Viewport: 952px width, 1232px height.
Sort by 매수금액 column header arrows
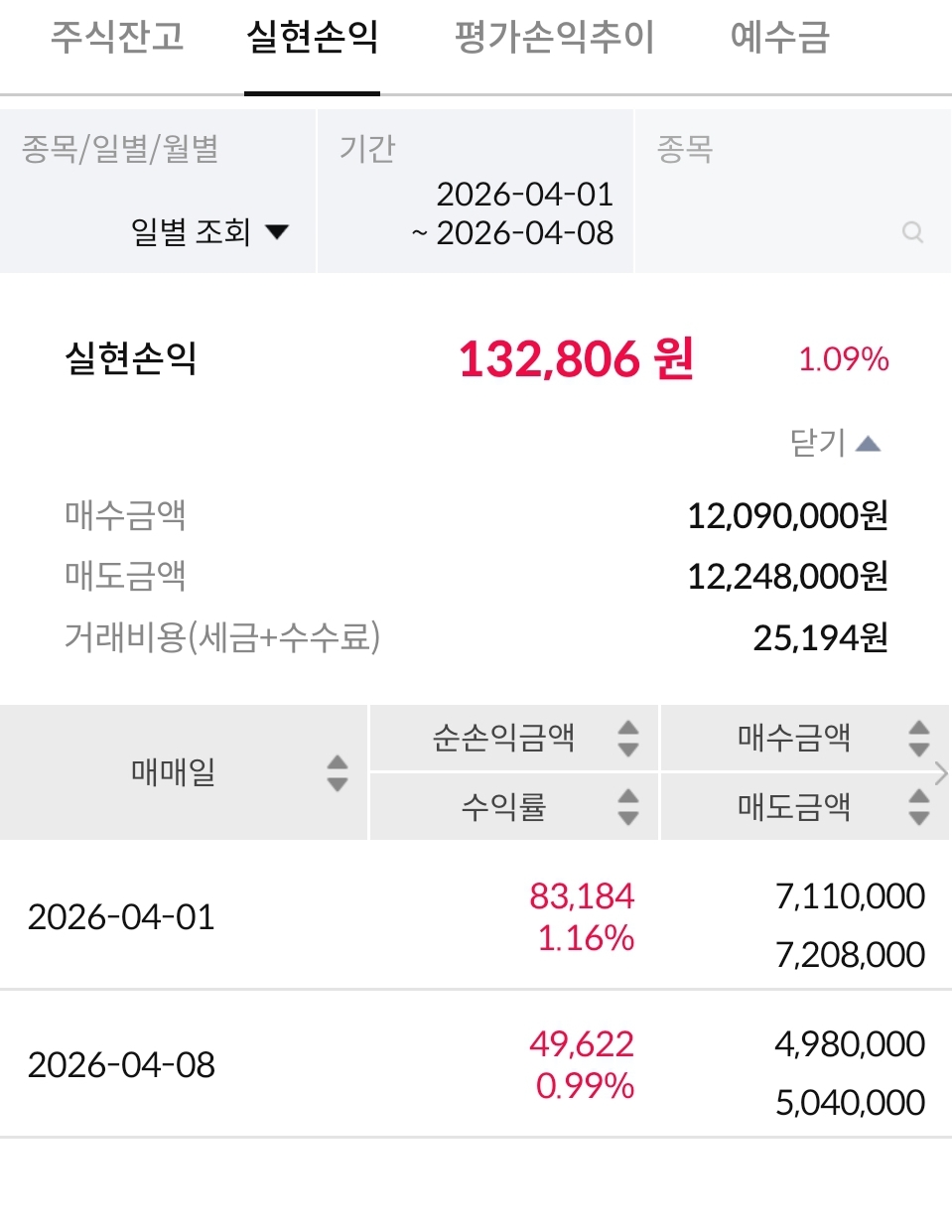tap(918, 738)
